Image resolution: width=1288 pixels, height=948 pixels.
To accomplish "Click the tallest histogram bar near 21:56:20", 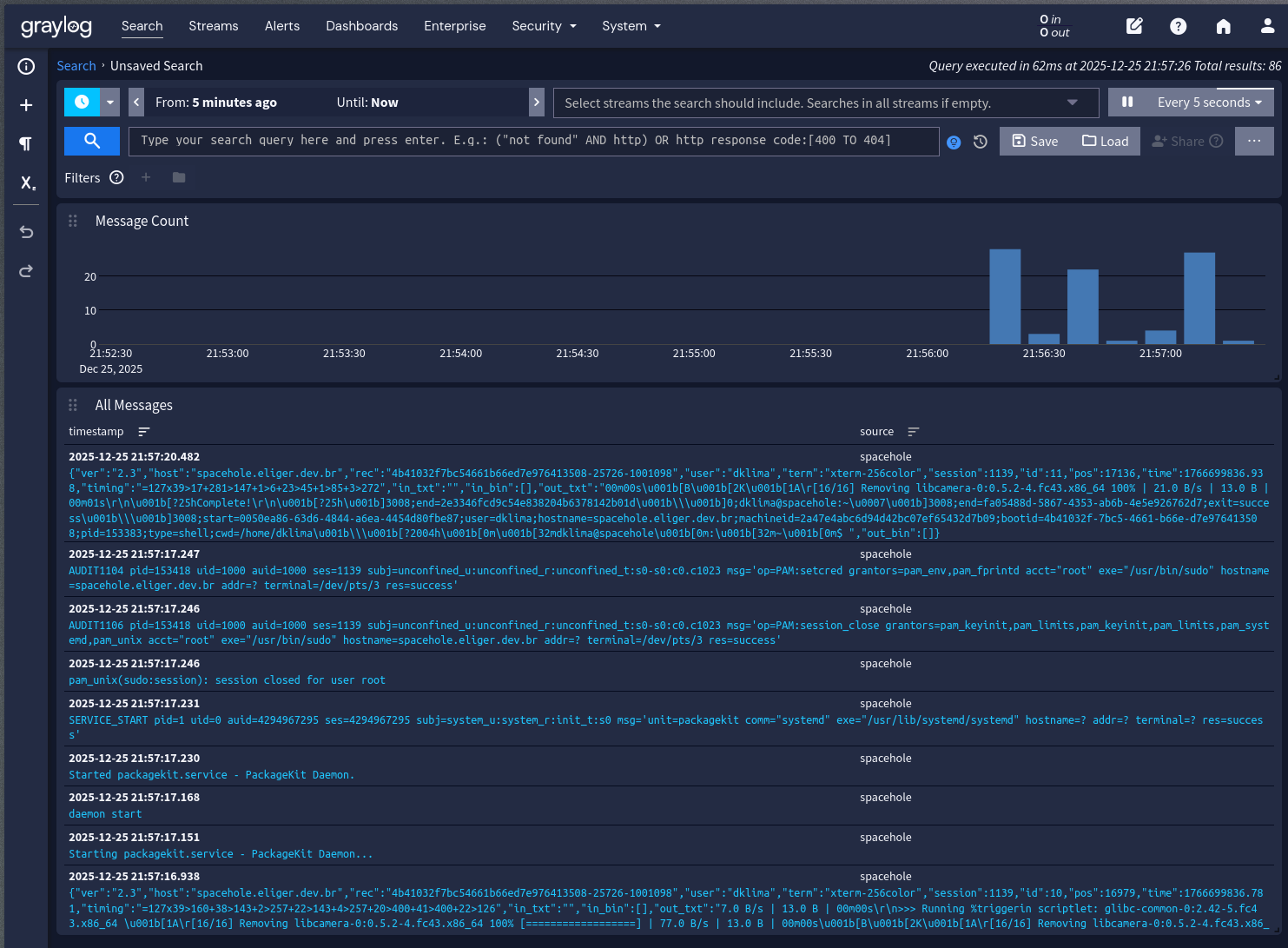I will [1005, 296].
